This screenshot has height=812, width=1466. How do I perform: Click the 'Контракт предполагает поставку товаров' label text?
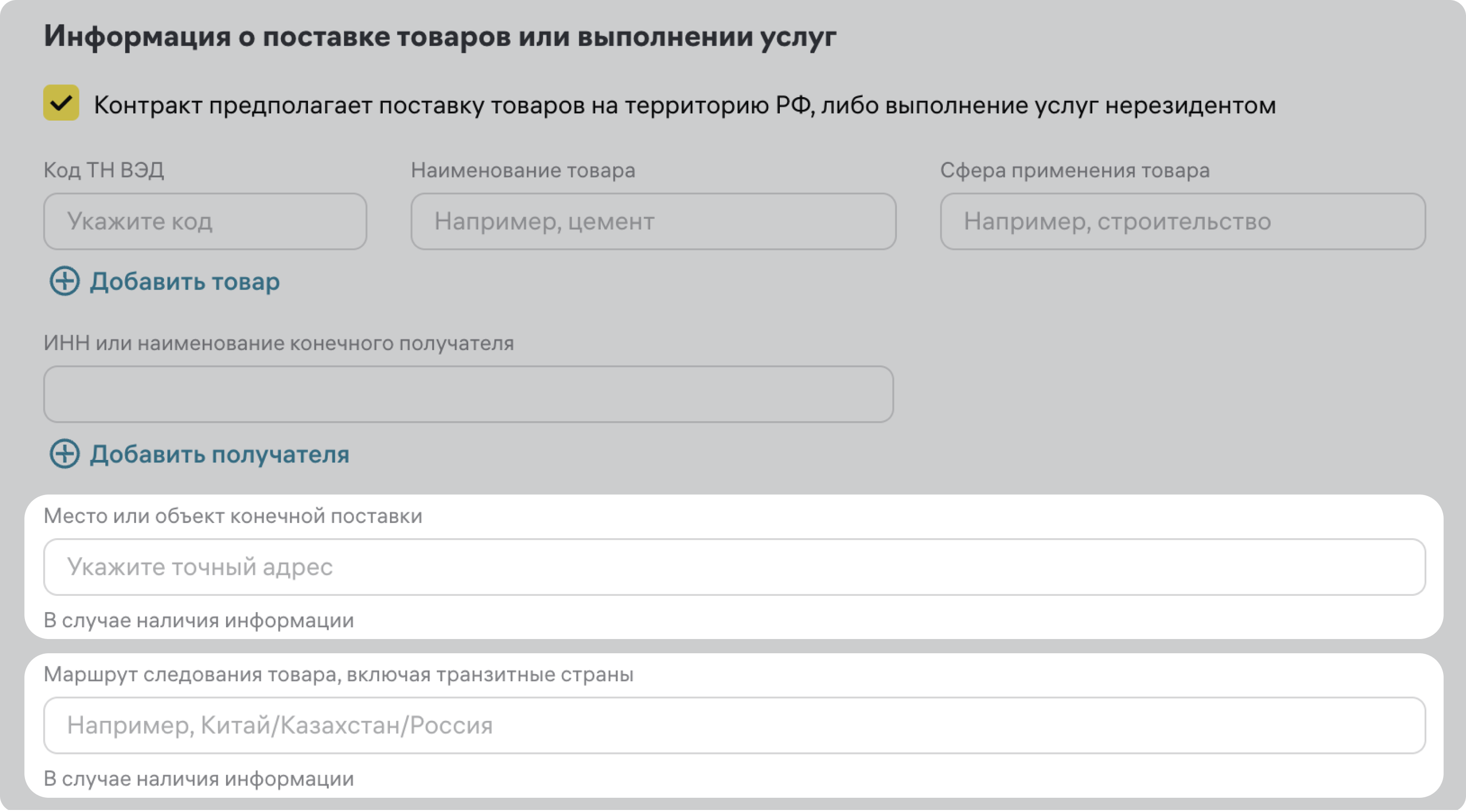[x=684, y=106]
